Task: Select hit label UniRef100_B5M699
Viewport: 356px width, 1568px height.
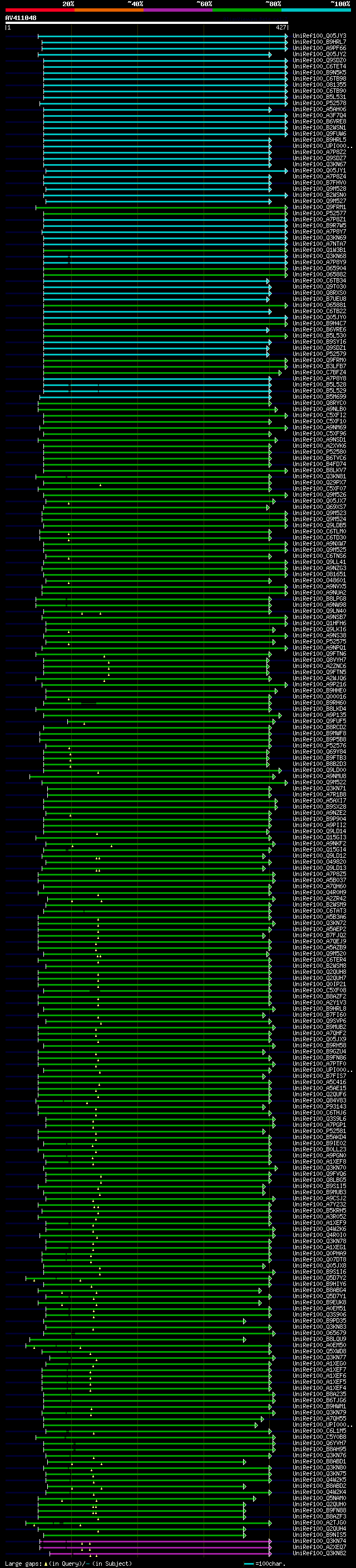Action: 319,397
